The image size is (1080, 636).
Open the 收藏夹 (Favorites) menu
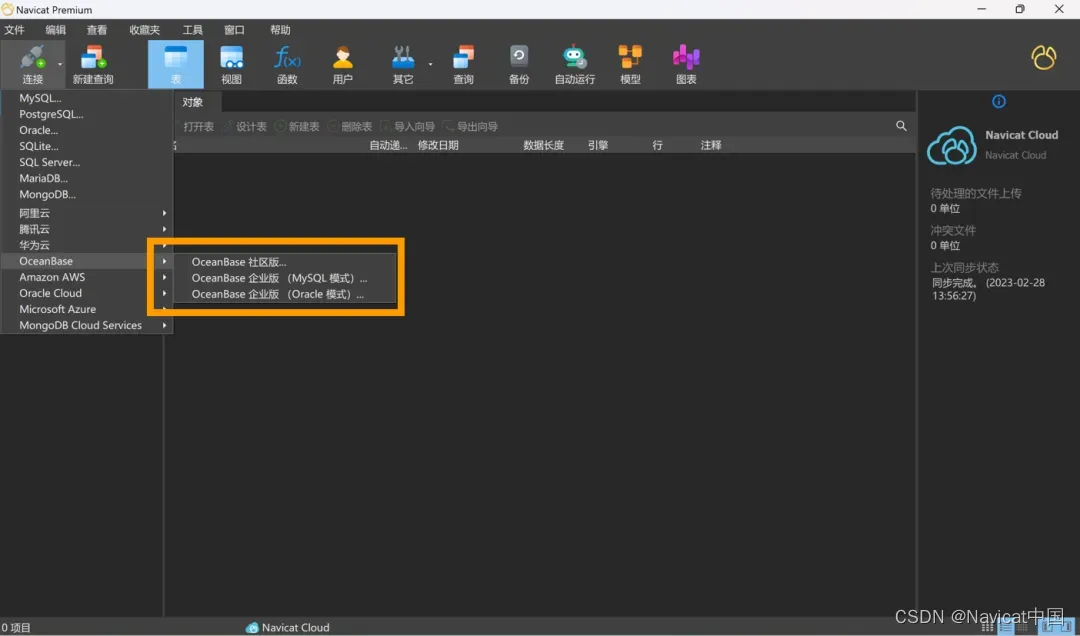[x=145, y=30]
